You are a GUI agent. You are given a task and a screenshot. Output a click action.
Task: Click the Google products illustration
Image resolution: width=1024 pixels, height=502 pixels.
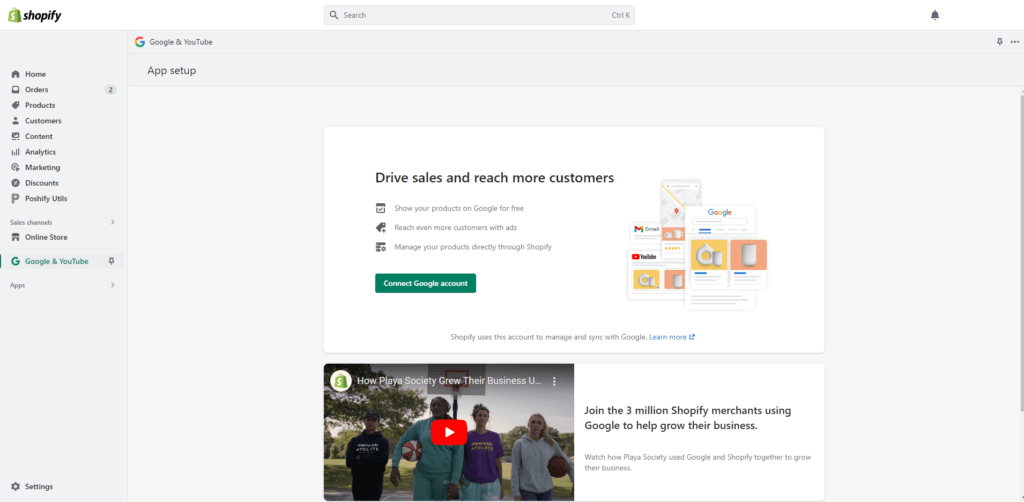click(697, 245)
